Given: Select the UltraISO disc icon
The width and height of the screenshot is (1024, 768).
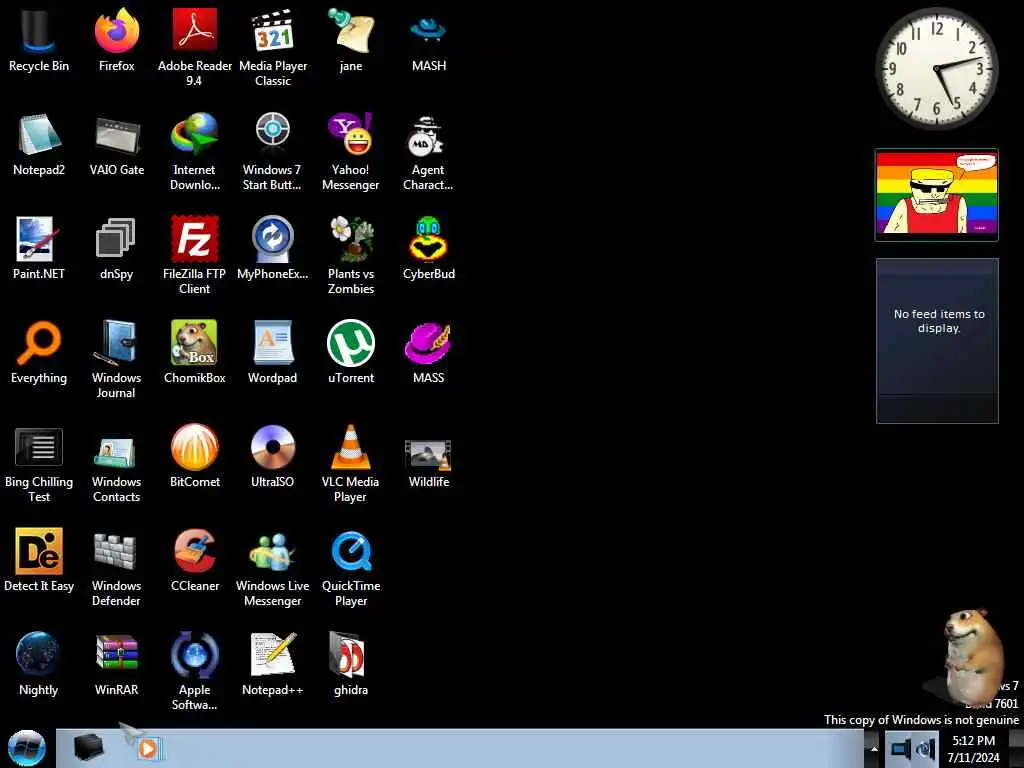Looking at the screenshot, I should point(272,456).
